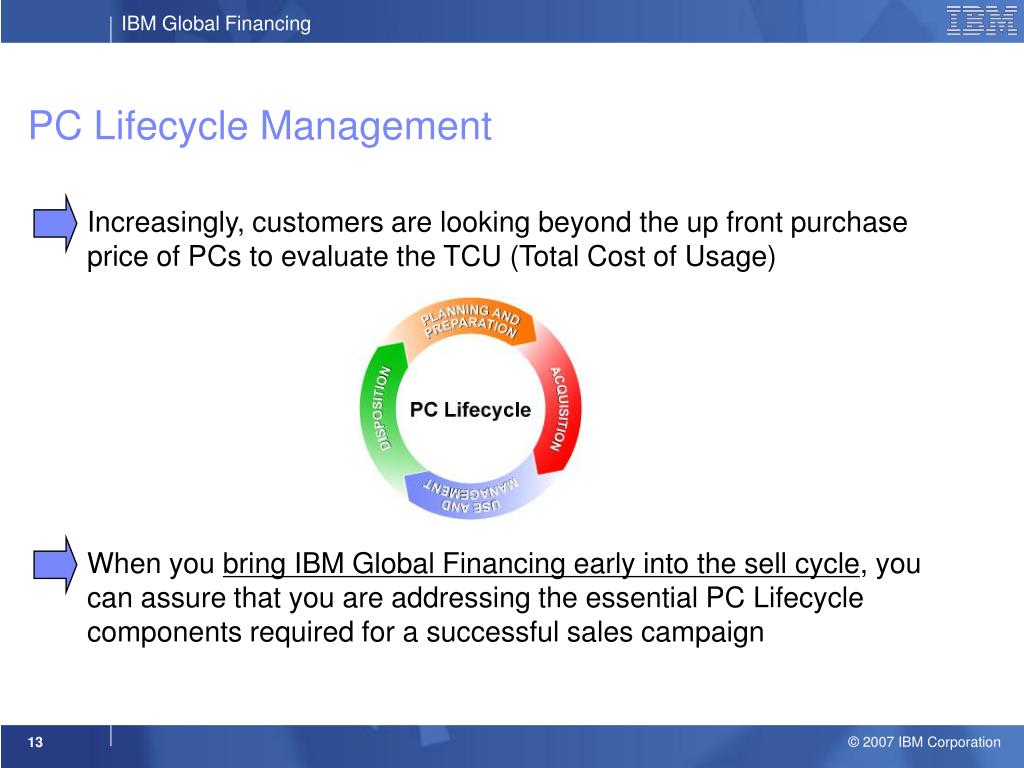Click the 'PC Lifecycle Management' slide title
The image size is (1024, 768).
pyautogui.click(x=260, y=125)
